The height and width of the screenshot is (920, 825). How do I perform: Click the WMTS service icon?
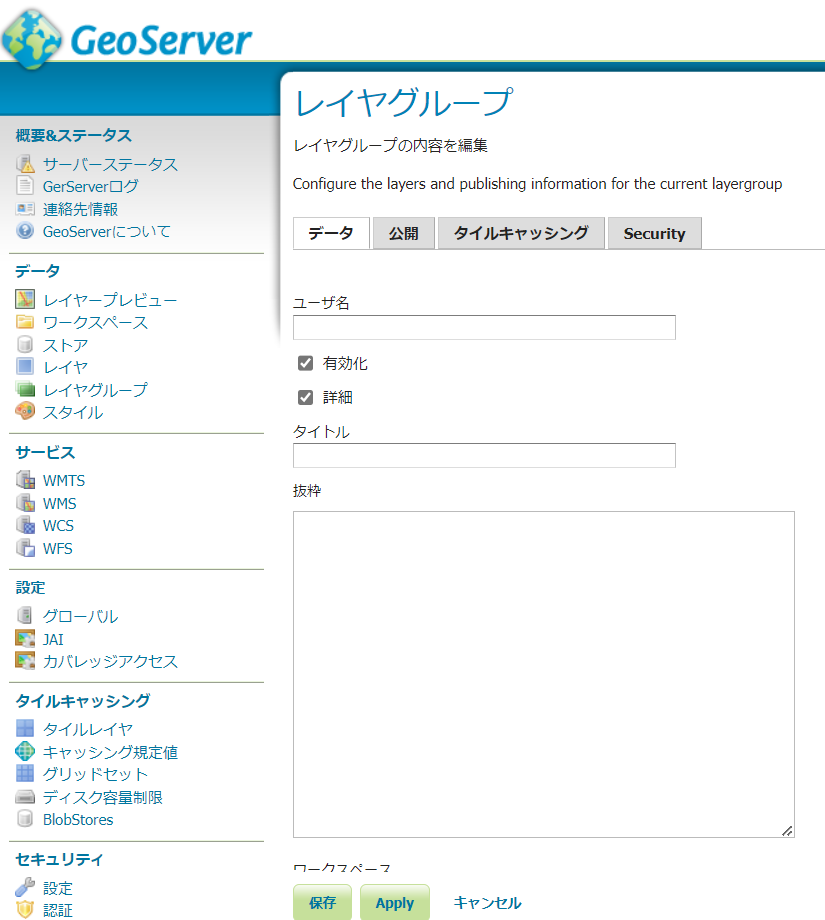coord(25,480)
